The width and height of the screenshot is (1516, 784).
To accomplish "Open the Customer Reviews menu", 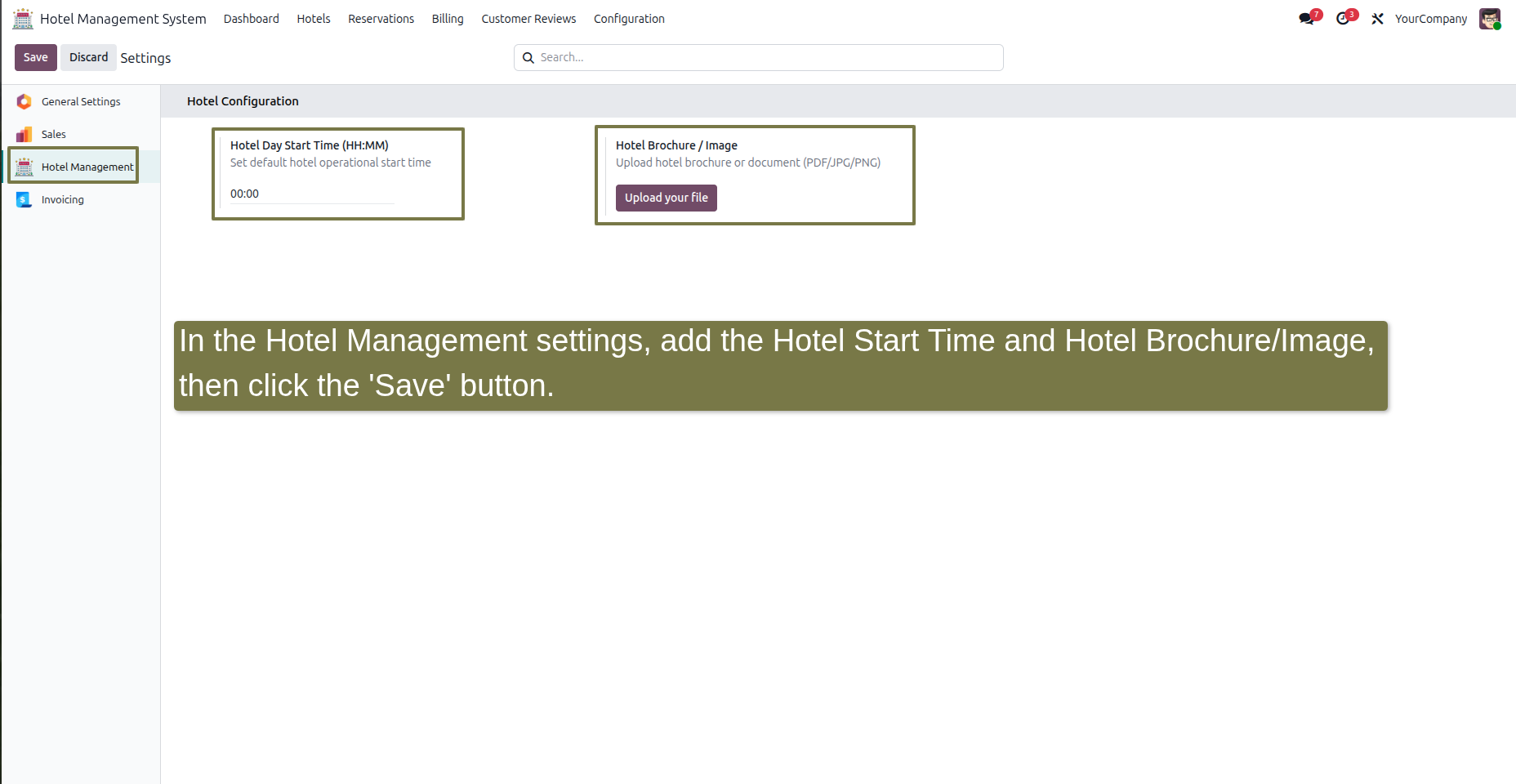I will [528, 19].
